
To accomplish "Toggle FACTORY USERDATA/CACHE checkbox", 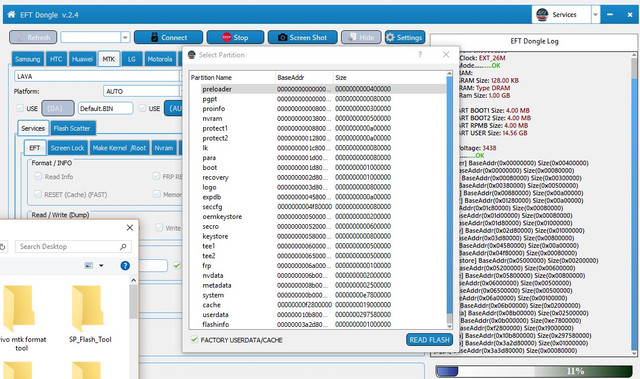I will click(194, 339).
